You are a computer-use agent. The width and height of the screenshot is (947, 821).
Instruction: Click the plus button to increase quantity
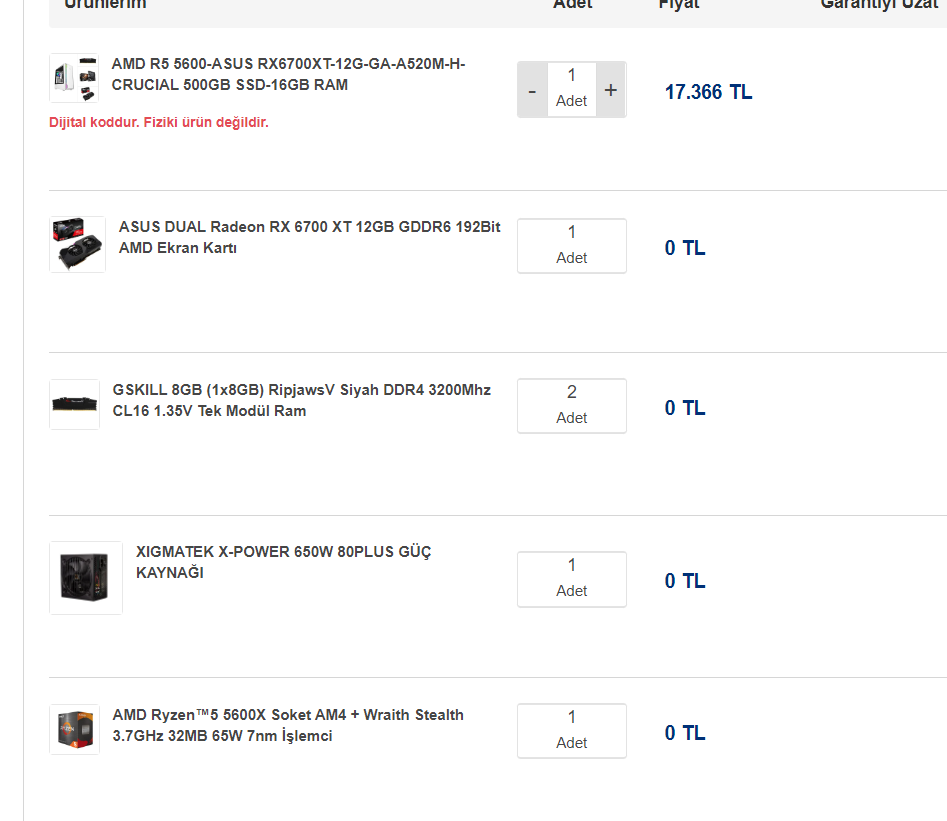point(611,90)
